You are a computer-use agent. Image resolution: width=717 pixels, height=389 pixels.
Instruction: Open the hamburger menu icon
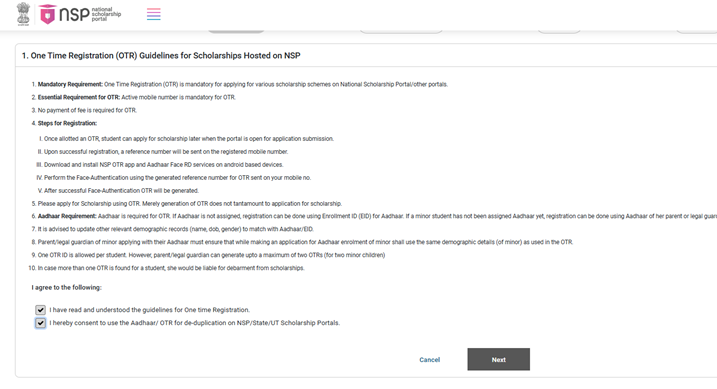[x=154, y=14]
